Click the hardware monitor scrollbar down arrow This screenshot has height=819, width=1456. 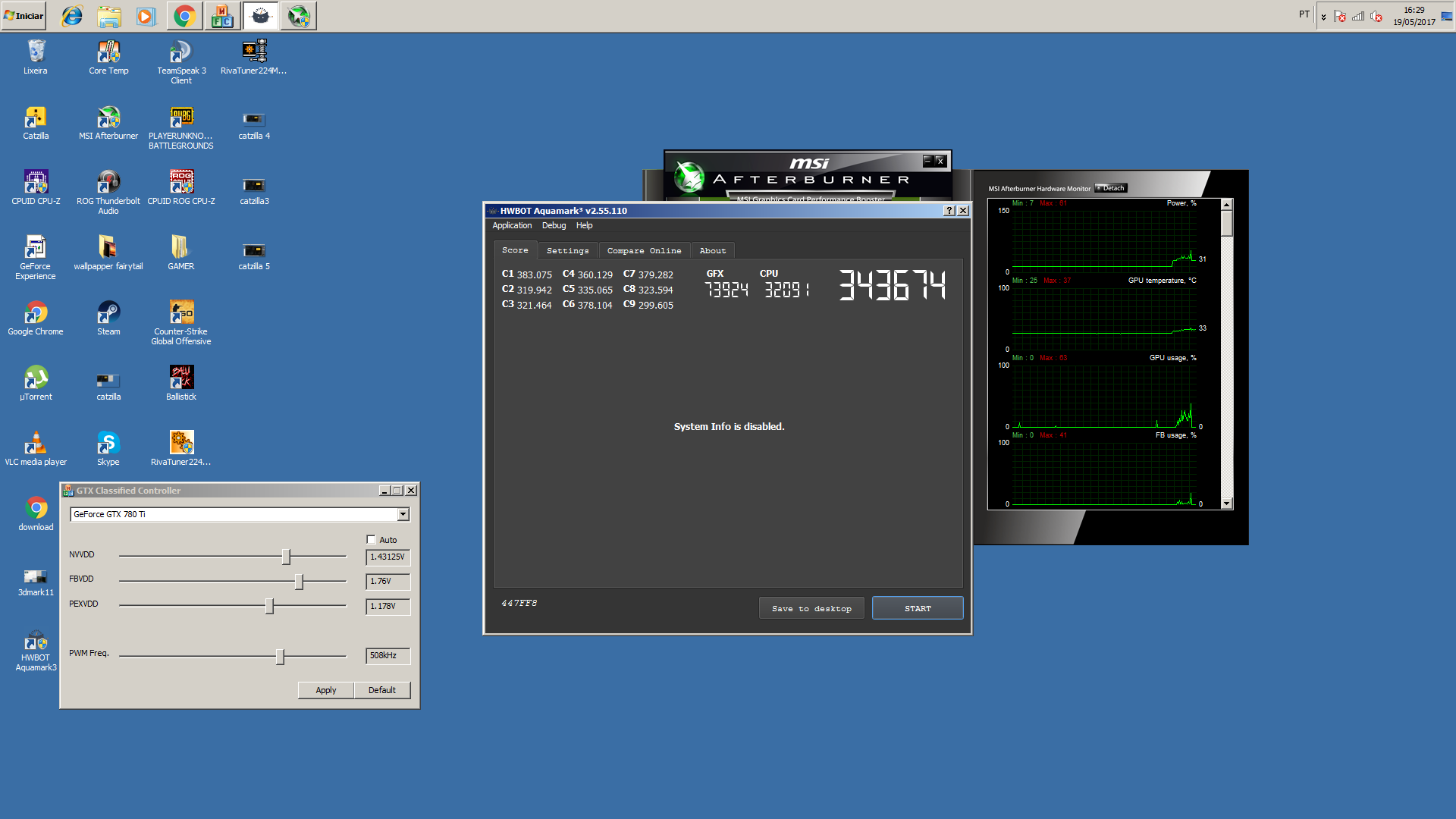click(1226, 504)
